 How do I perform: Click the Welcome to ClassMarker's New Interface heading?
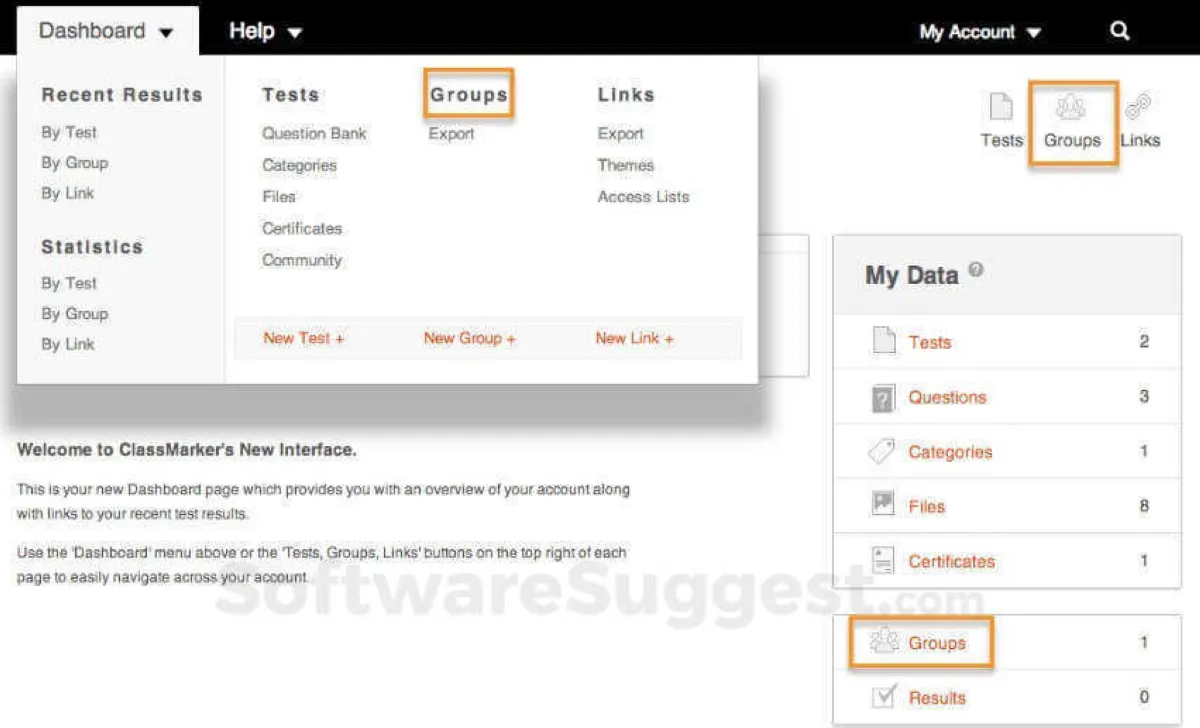[x=186, y=450]
